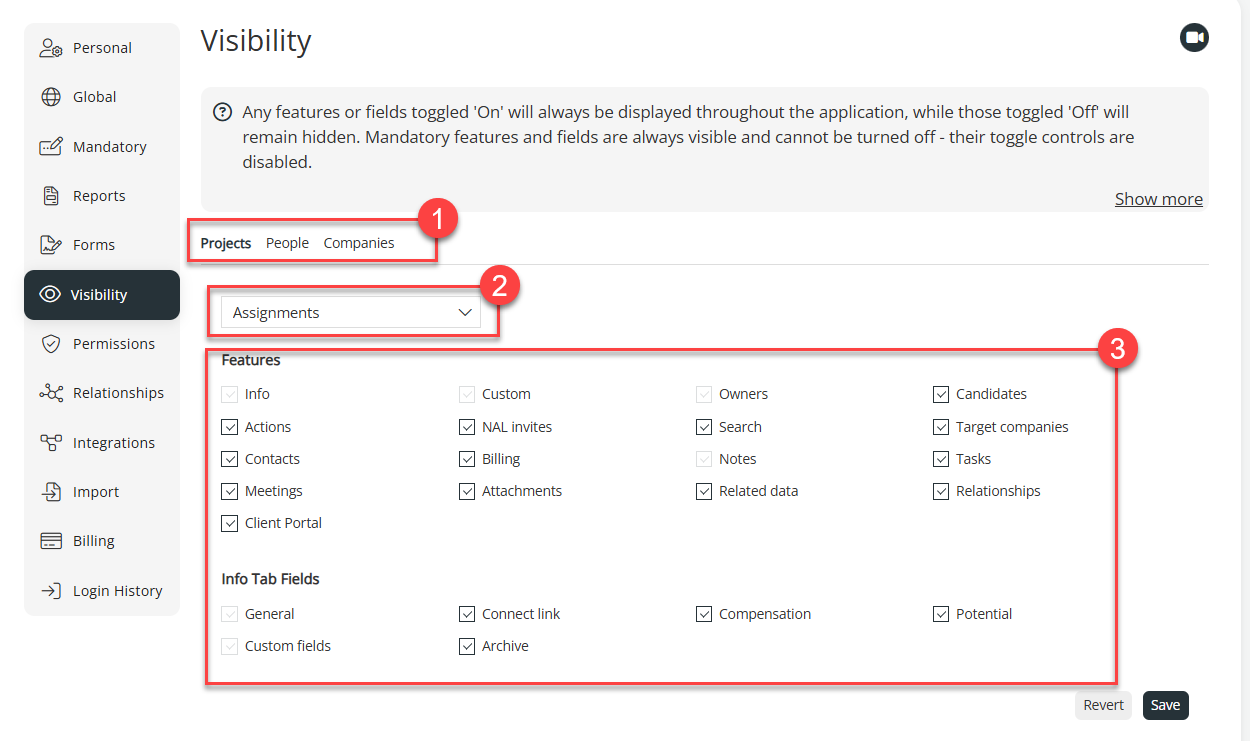Screen dimensions: 1250x741
Task: Click the Billing card icon
Action: tap(51, 541)
